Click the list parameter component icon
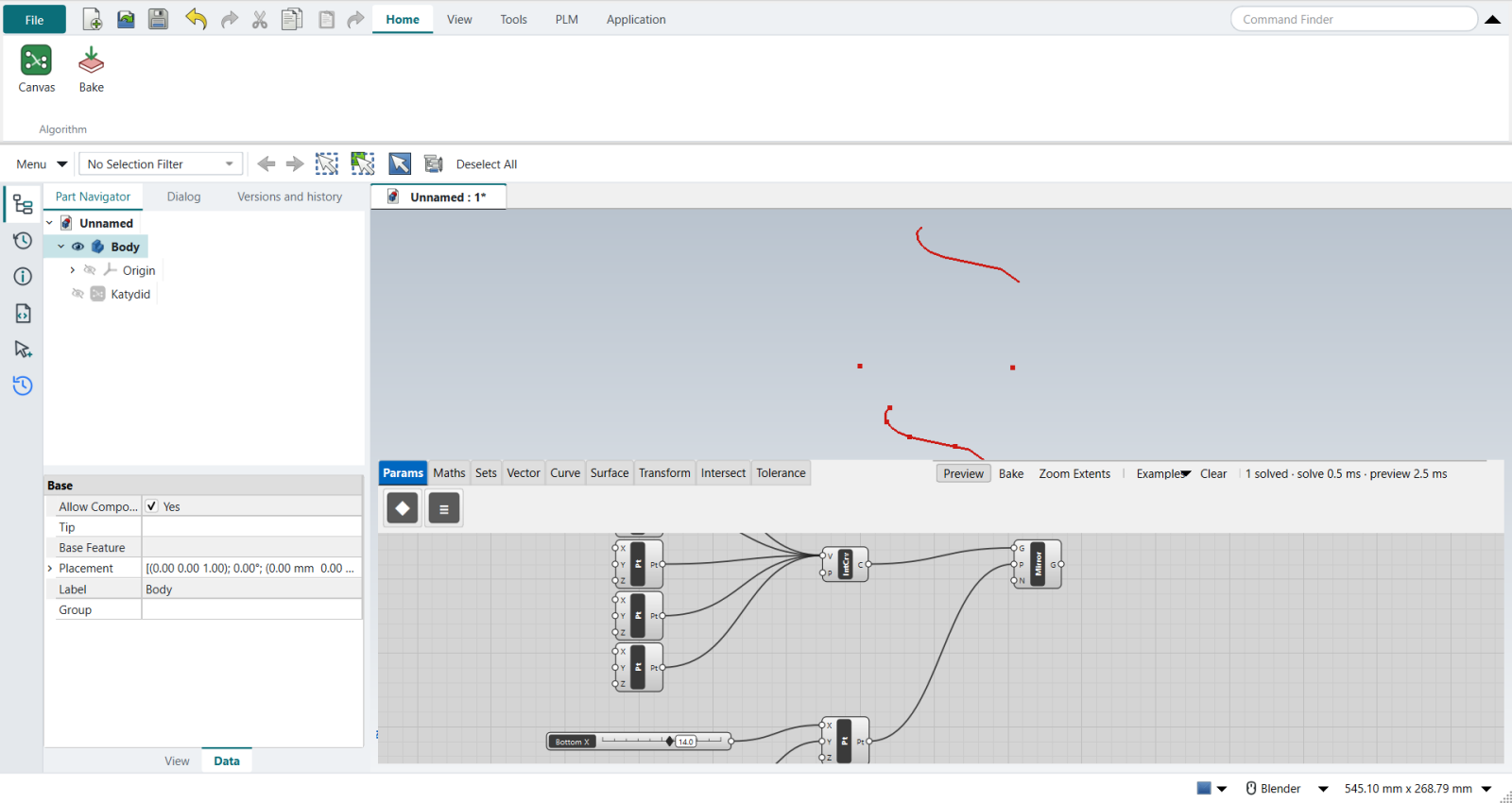 [x=444, y=508]
